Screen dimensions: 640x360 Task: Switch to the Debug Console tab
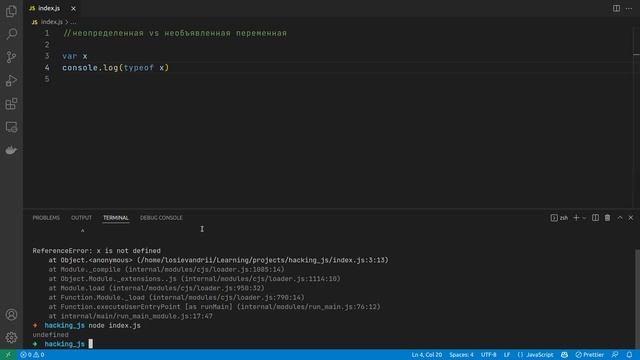coord(161,218)
